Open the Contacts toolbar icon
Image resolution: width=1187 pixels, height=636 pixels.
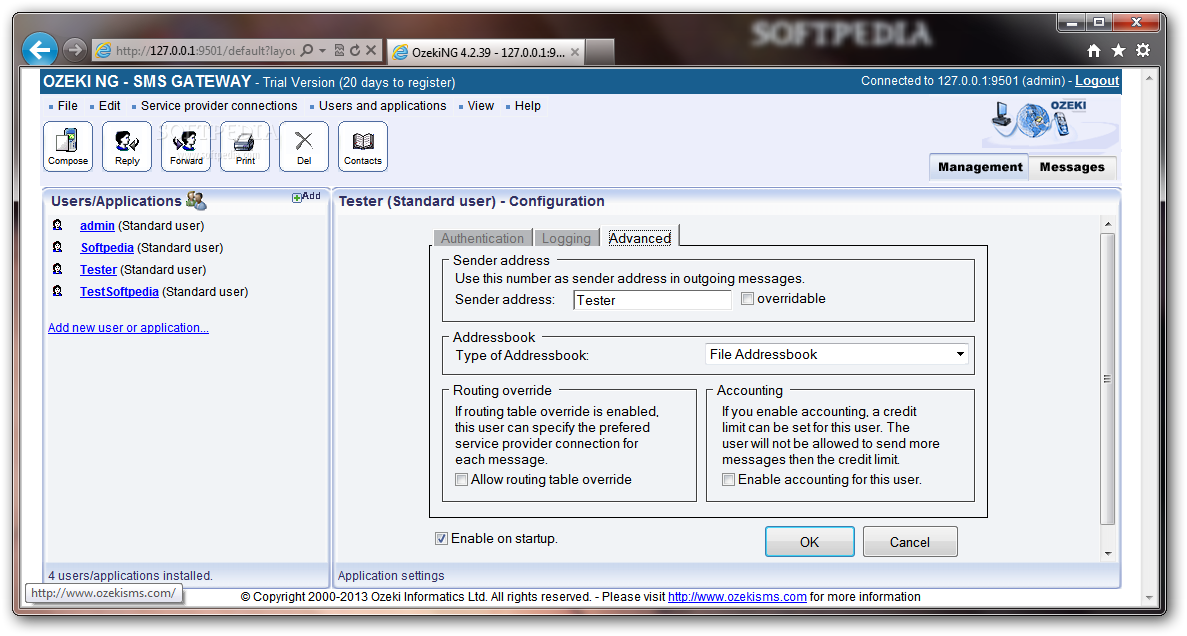coord(363,146)
